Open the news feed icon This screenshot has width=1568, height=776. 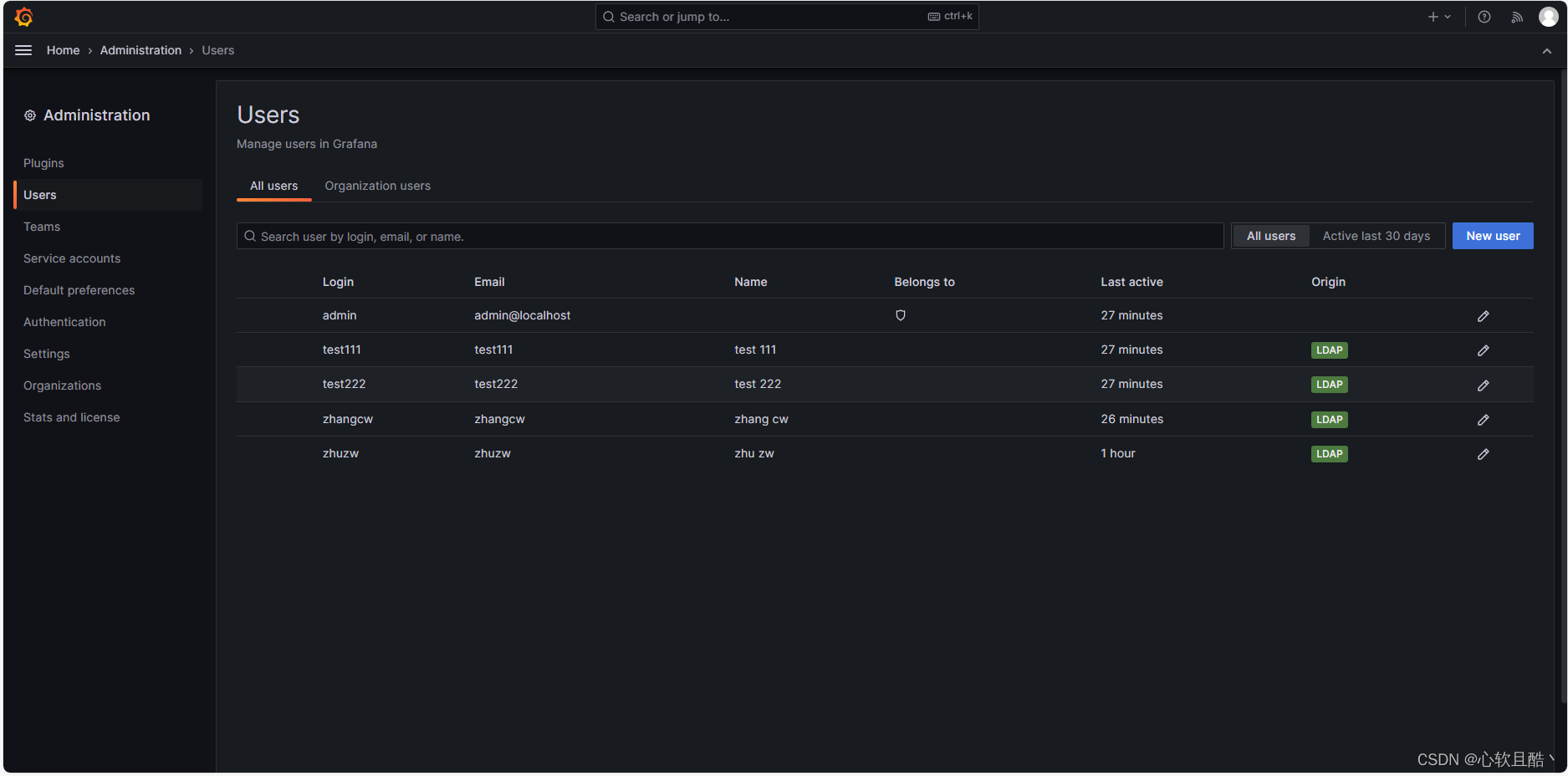tap(1517, 16)
